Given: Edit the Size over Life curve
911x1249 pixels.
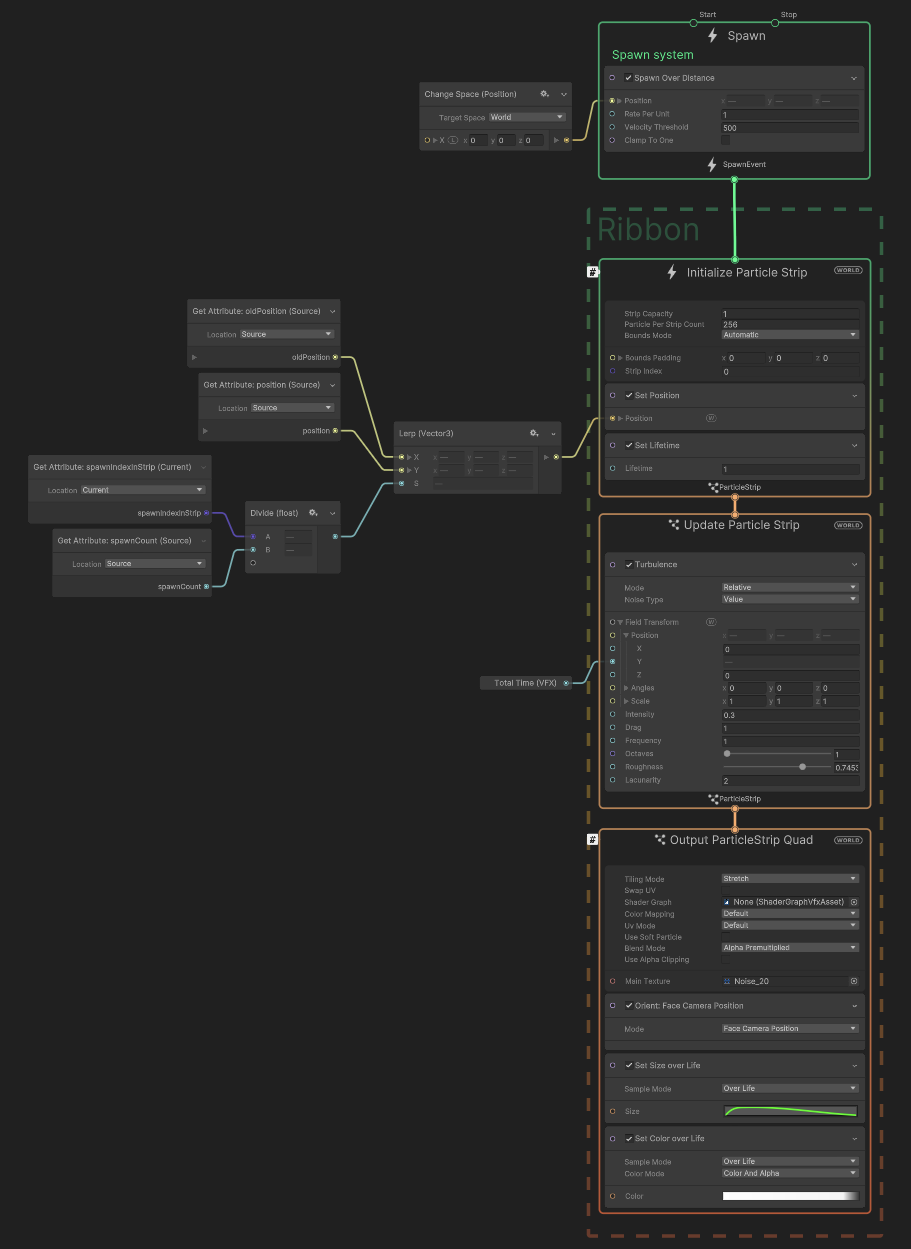Looking at the screenshot, I should click(790, 1111).
